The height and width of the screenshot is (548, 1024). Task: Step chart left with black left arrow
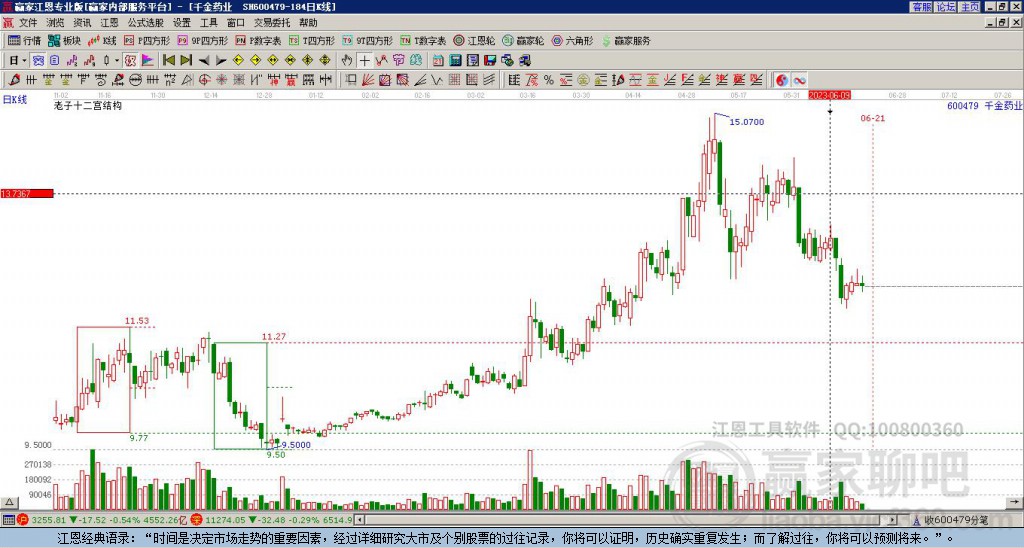pyautogui.click(x=204, y=60)
